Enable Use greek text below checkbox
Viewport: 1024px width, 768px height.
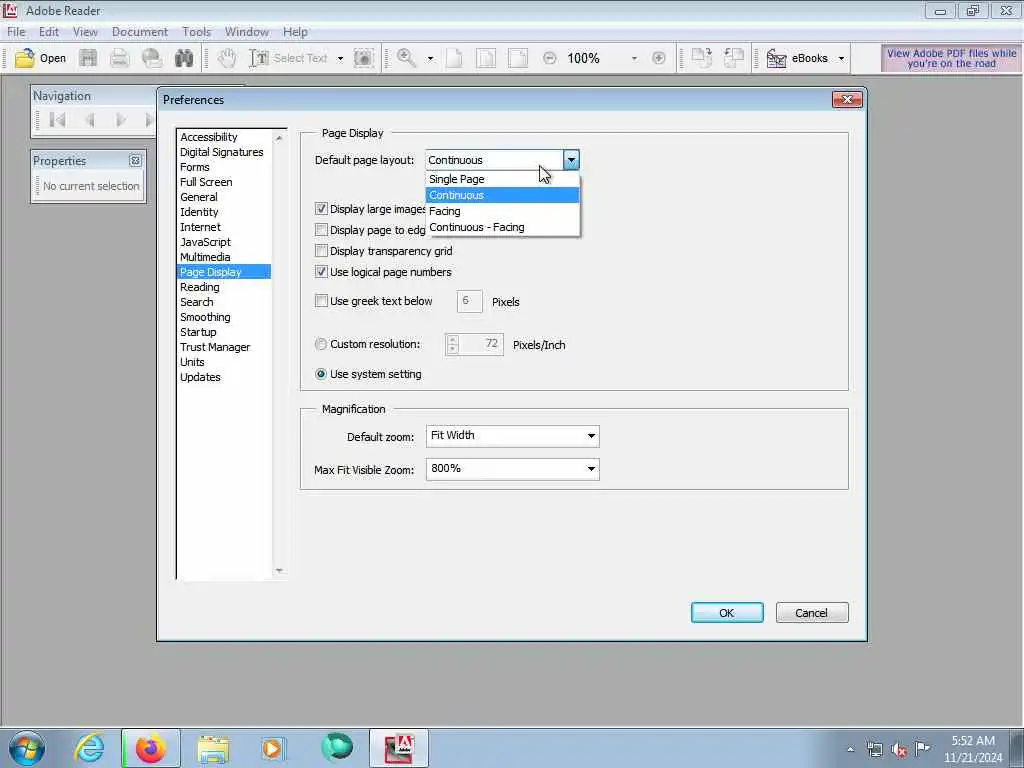(x=321, y=301)
